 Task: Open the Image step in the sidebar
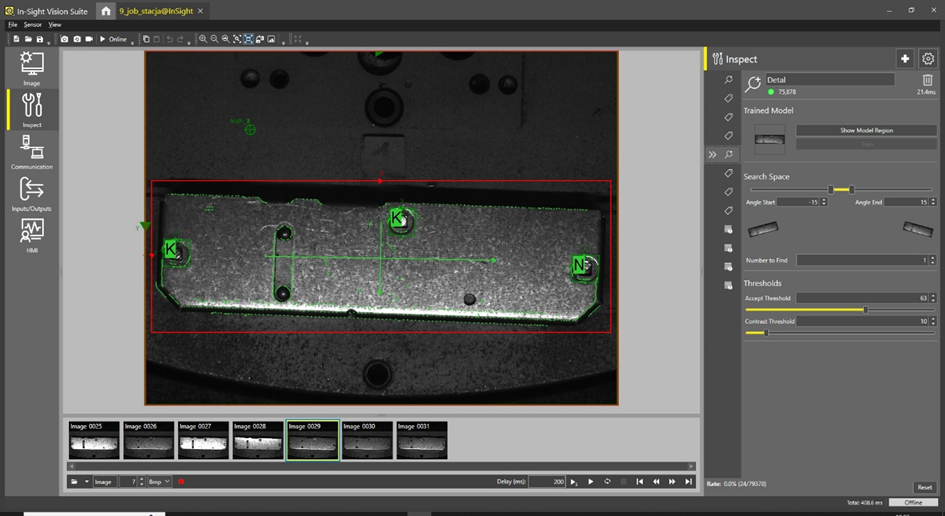pyautogui.click(x=32, y=68)
